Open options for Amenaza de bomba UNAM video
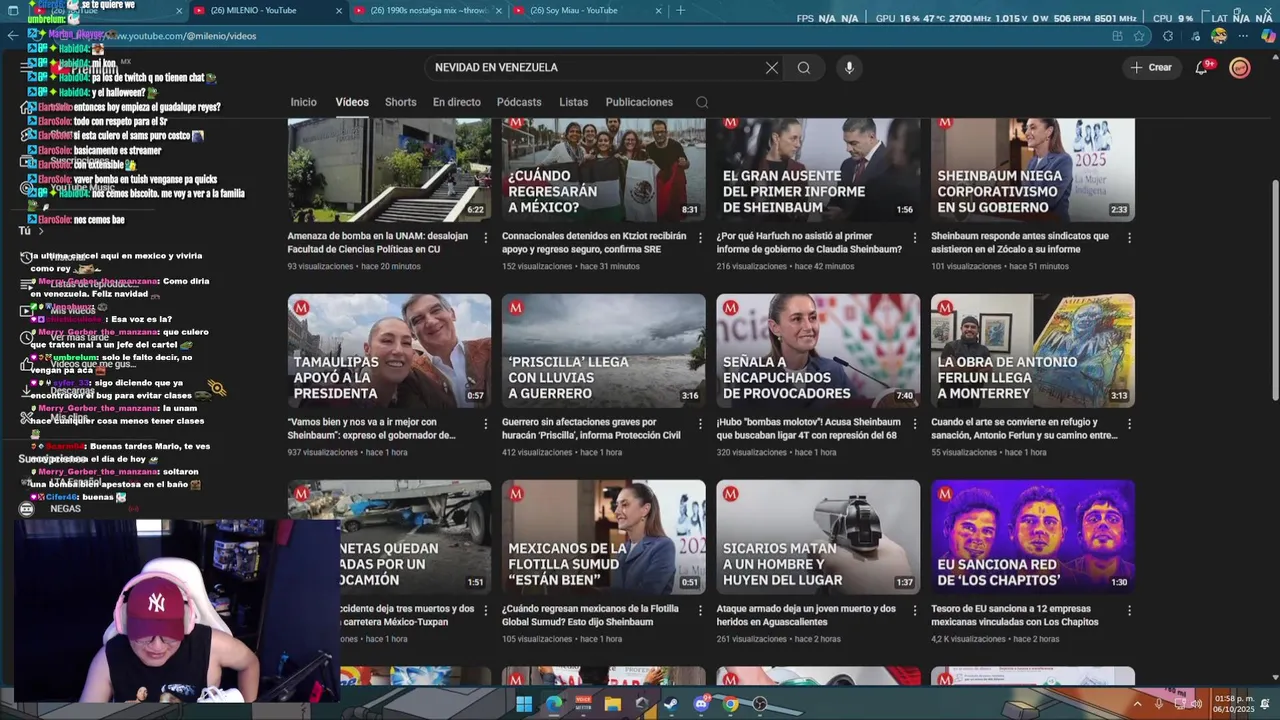 pyautogui.click(x=486, y=238)
